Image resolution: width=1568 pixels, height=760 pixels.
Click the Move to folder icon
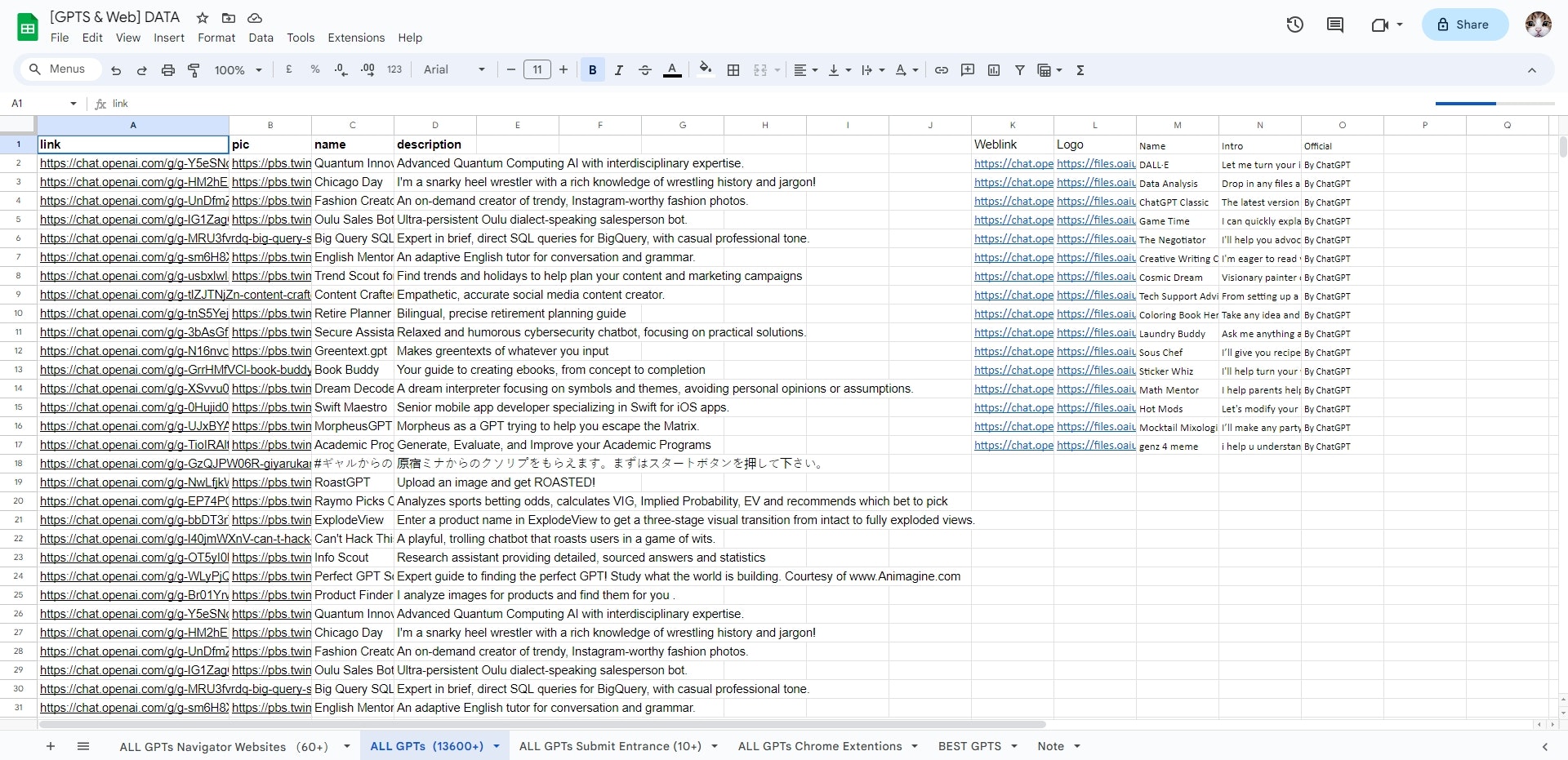tap(229, 17)
